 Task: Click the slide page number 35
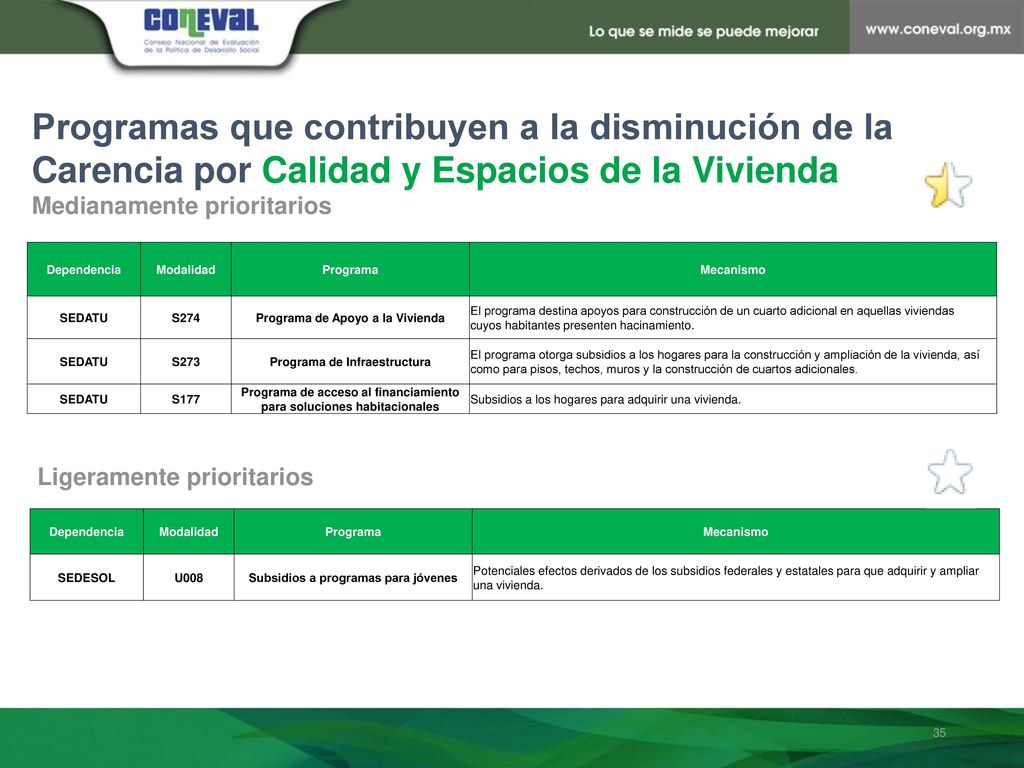click(x=939, y=733)
